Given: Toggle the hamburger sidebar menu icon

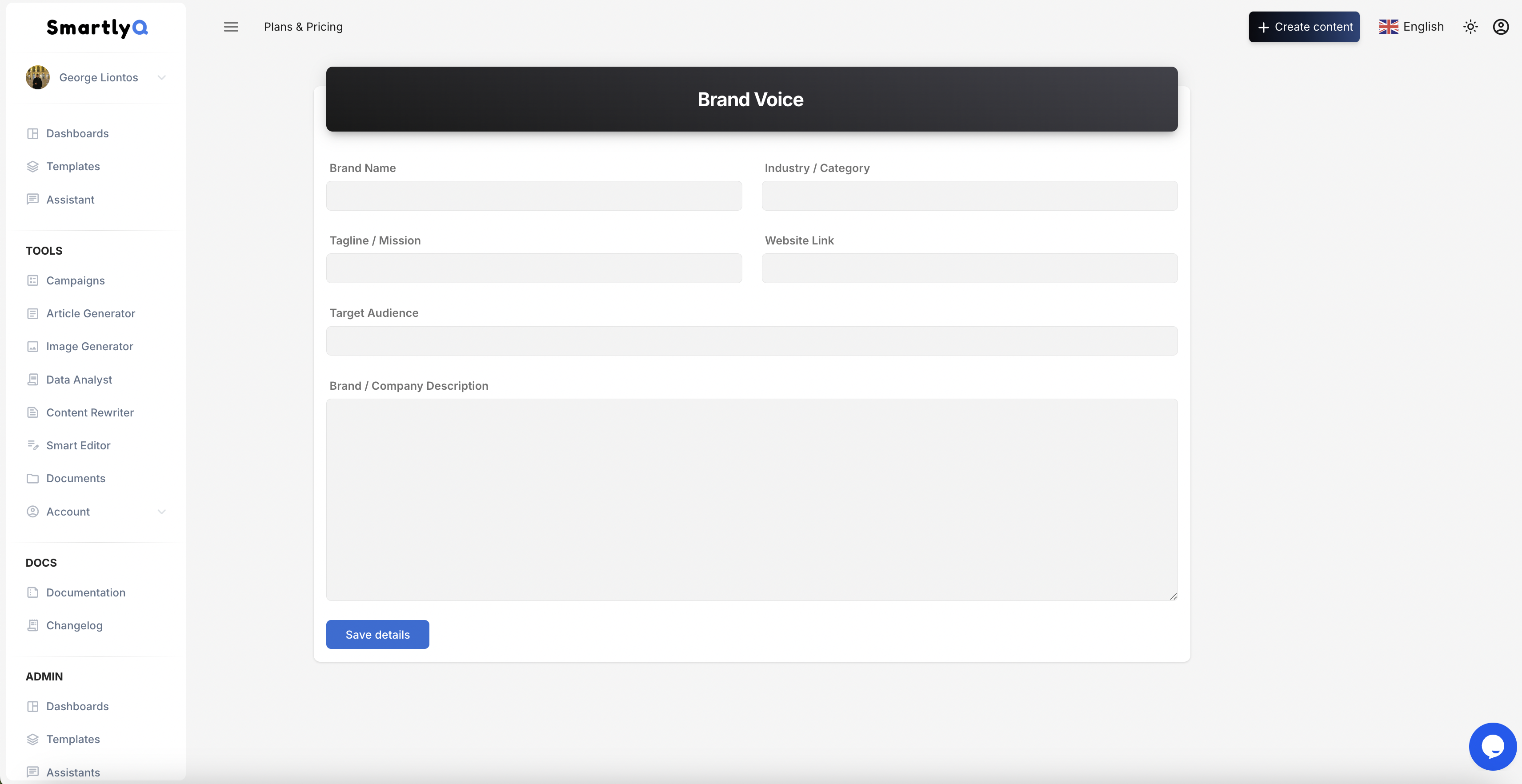Looking at the screenshot, I should (x=231, y=27).
